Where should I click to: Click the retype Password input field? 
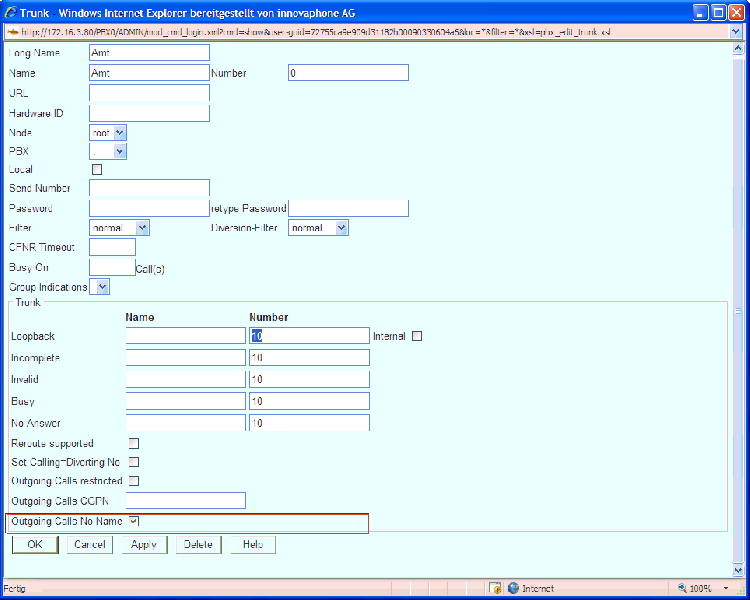(x=348, y=208)
